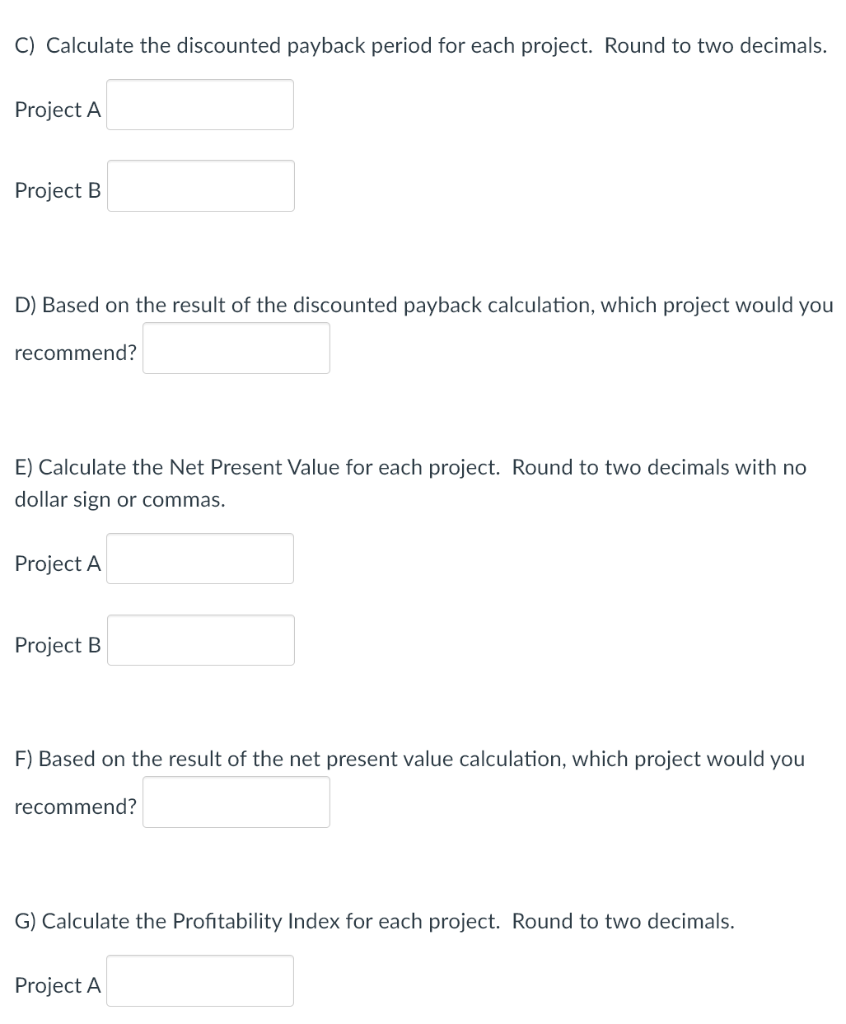846x1024 pixels.
Task: Focus the discounted payback answer for Project B
Action: click(x=199, y=186)
